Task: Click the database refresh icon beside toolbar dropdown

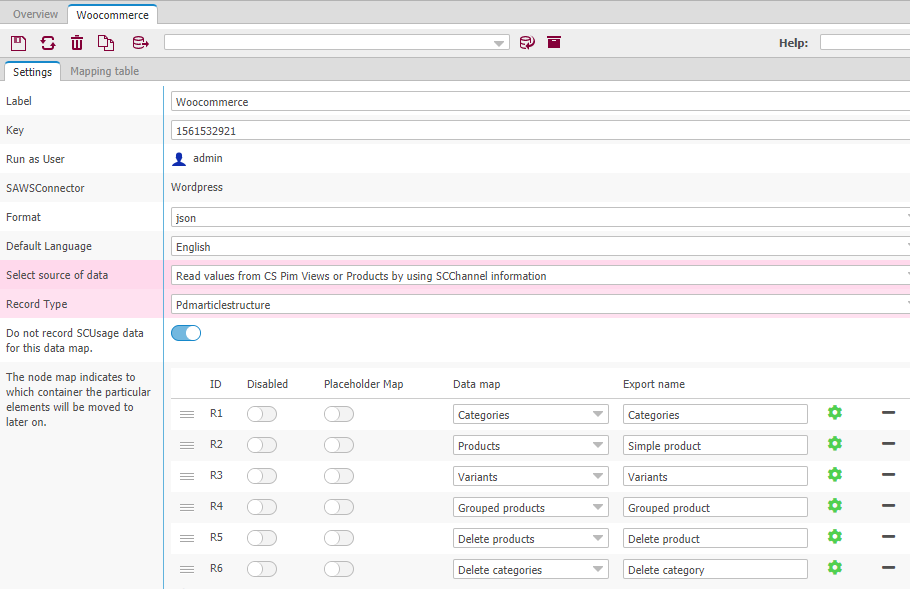Action: [x=527, y=42]
